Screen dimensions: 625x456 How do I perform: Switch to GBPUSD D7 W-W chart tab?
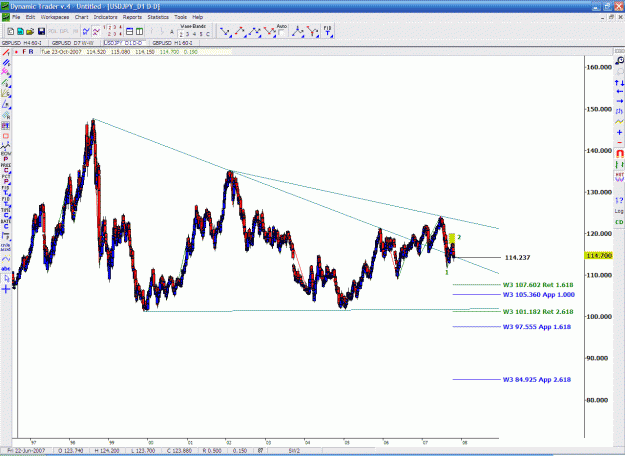[x=73, y=43]
